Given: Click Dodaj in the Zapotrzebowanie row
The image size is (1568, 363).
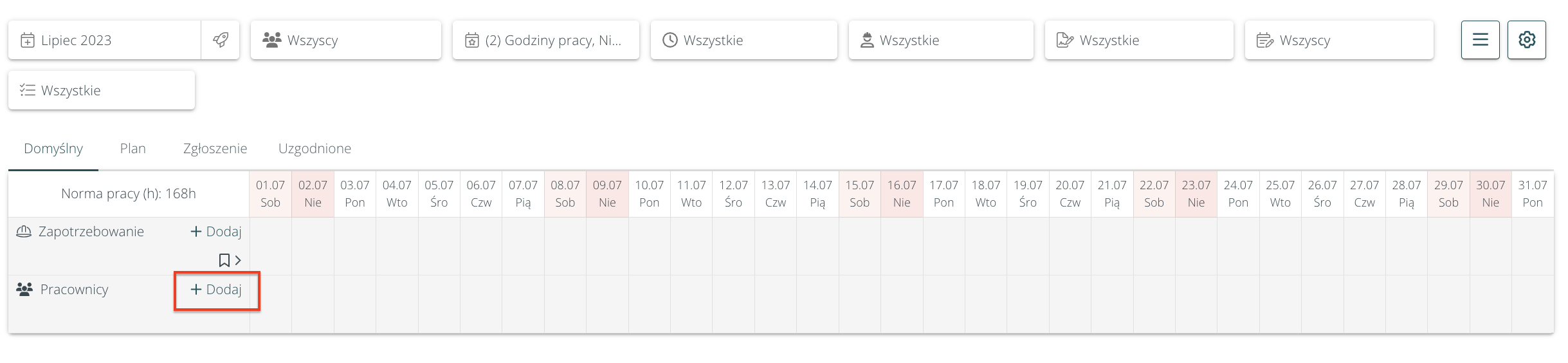Looking at the screenshot, I should pyautogui.click(x=217, y=232).
